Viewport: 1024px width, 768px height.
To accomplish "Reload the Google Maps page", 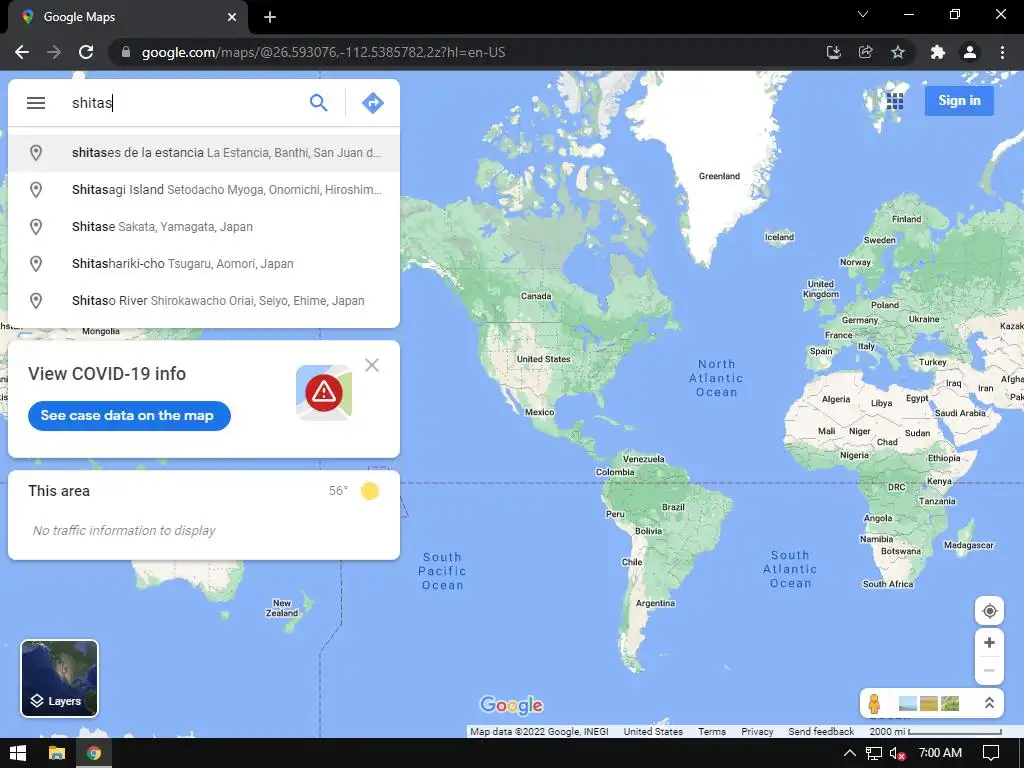I will (86, 52).
